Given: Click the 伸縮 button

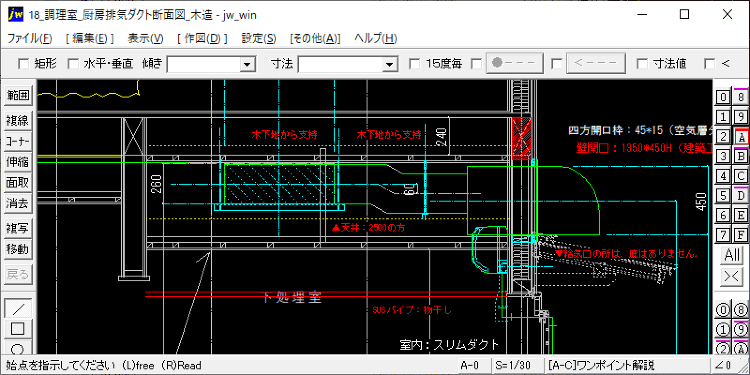Looking at the screenshot, I should (18, 162).
